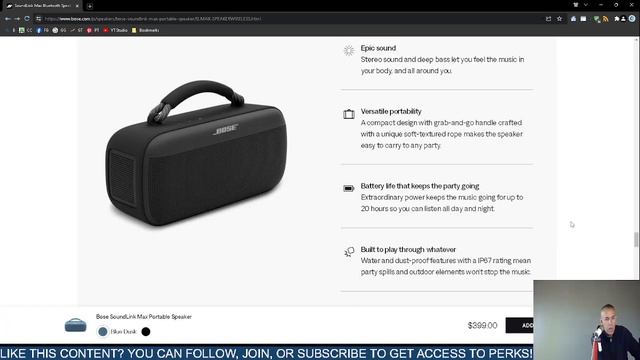Click 'Bose SoundLink Max Portable Speaker' title
This screenshot has height=360, width=640.
coord(144,317)
